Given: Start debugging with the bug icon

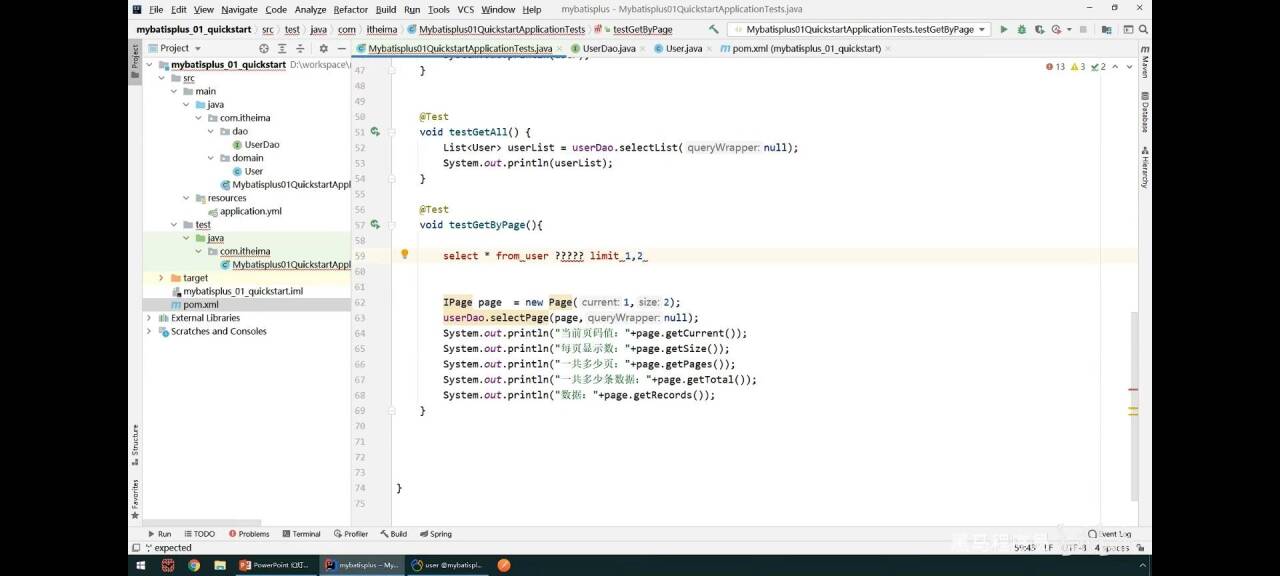Looking at the screenshot, I should pyautogui.click(x=1021, y=30).
